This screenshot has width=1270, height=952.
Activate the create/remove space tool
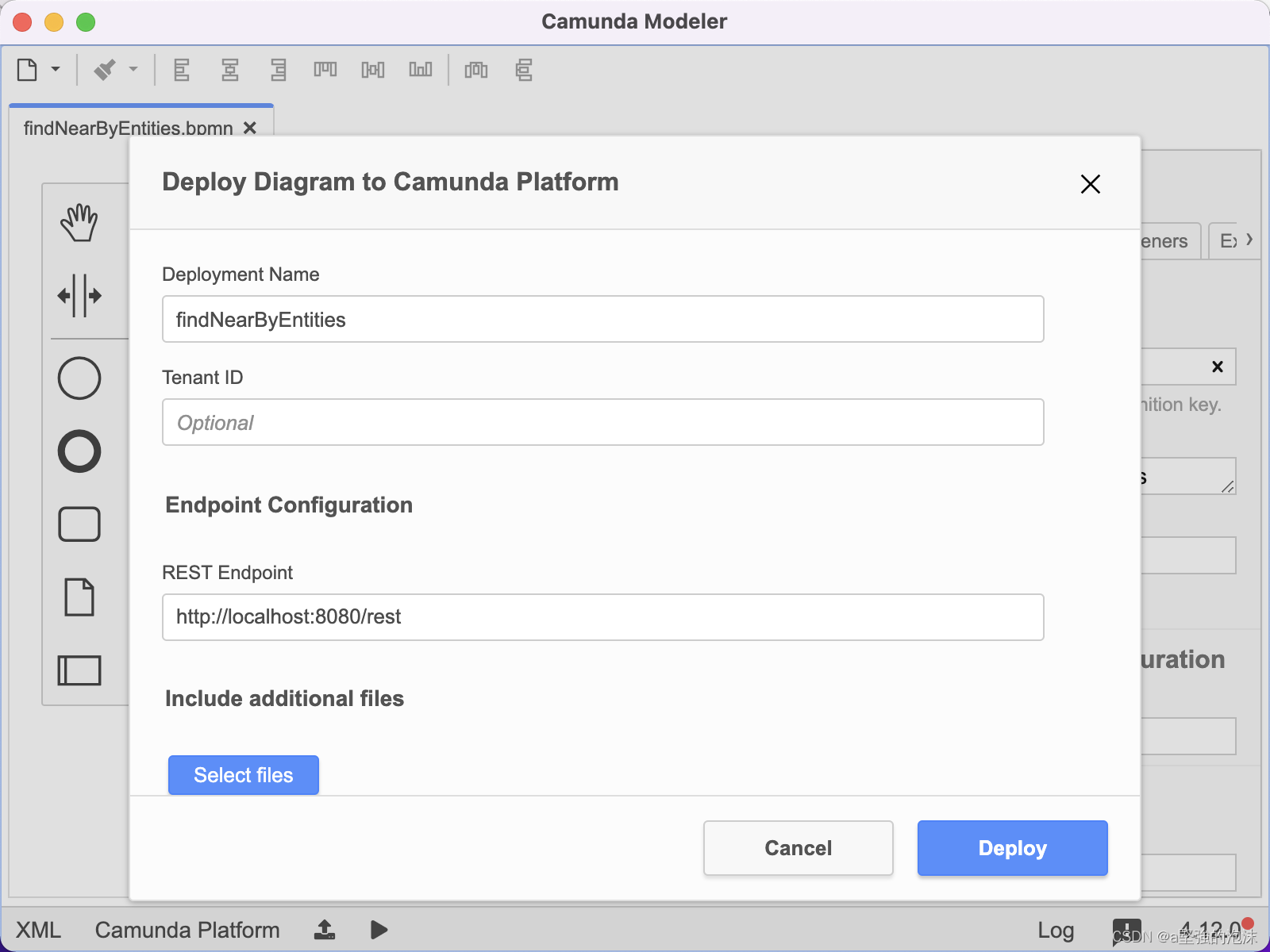79,296
